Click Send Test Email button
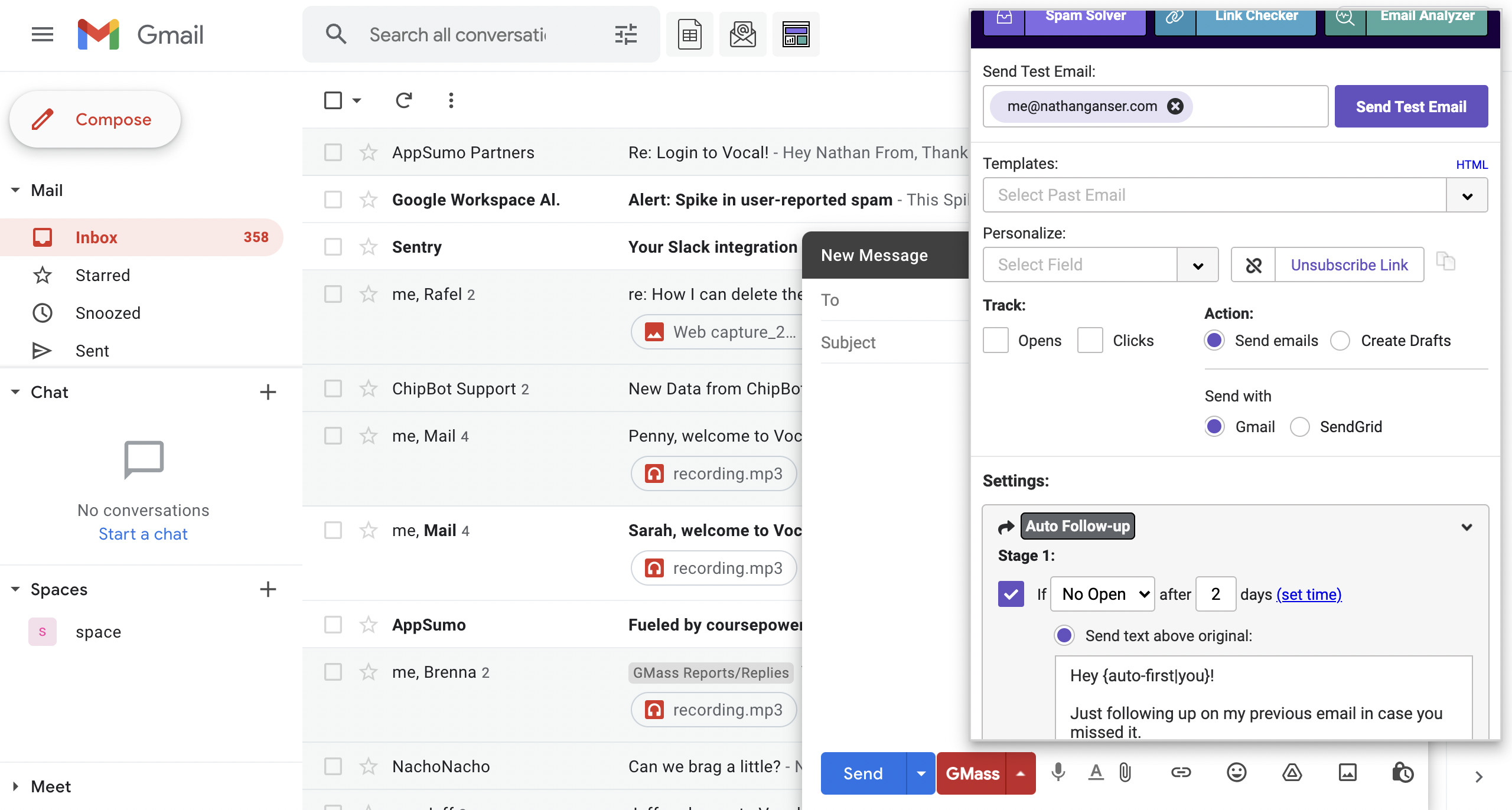 click(1411, 106)
